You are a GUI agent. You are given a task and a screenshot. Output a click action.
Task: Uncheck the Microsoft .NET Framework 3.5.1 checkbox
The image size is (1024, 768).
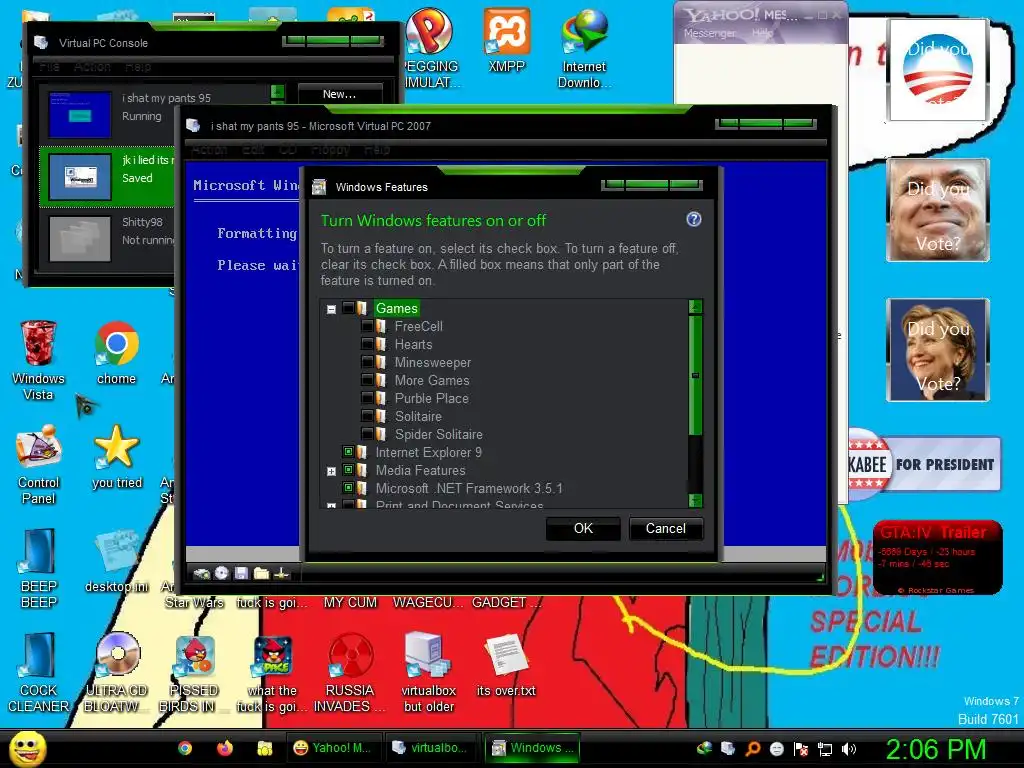pos(349,487)
